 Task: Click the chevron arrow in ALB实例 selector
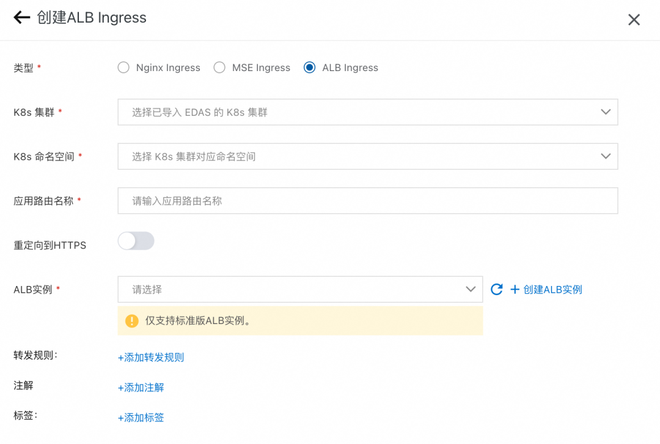(x=471, y=289)
